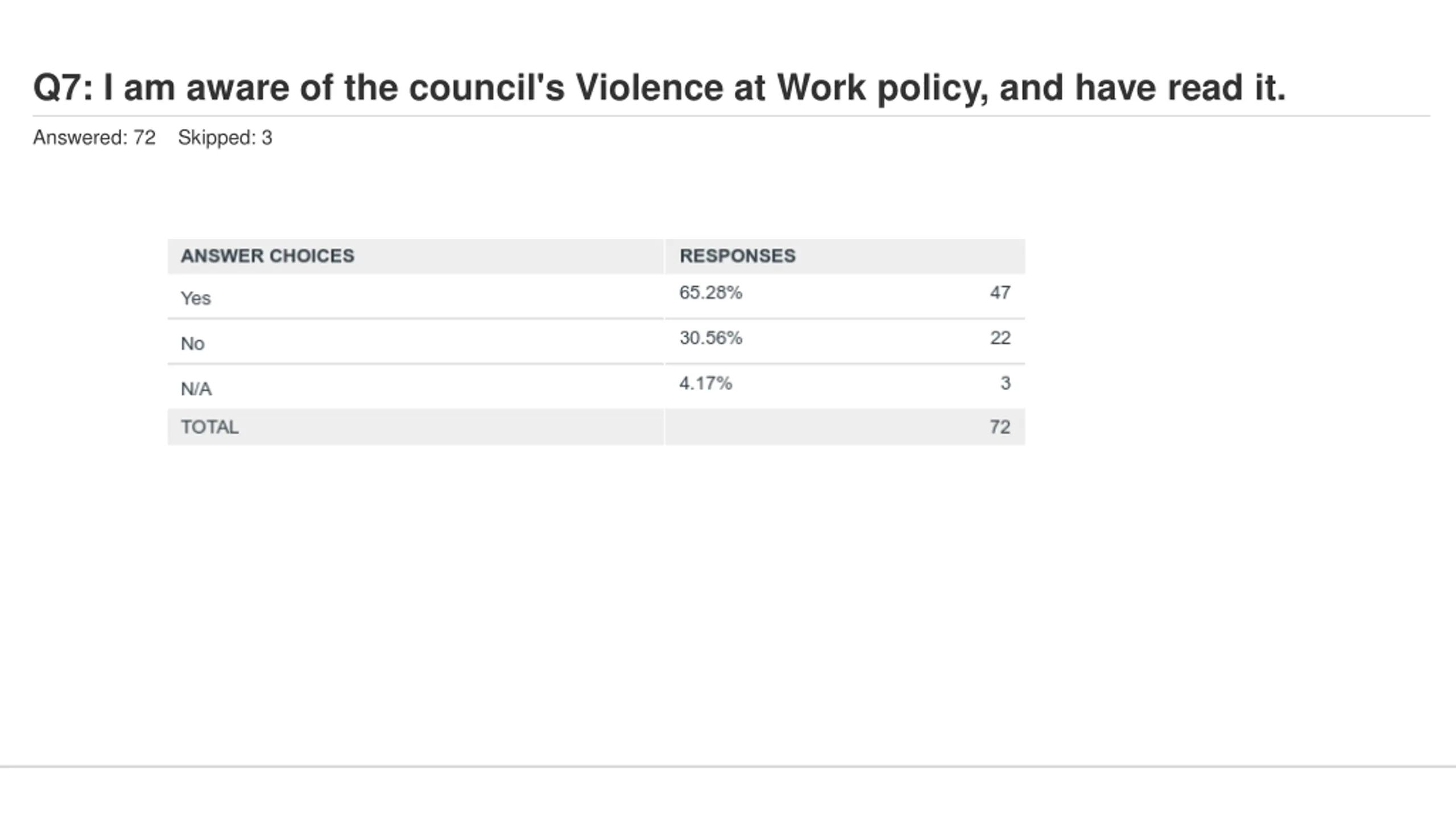Click the word 'council's' in the title

(x=487, y=88)
